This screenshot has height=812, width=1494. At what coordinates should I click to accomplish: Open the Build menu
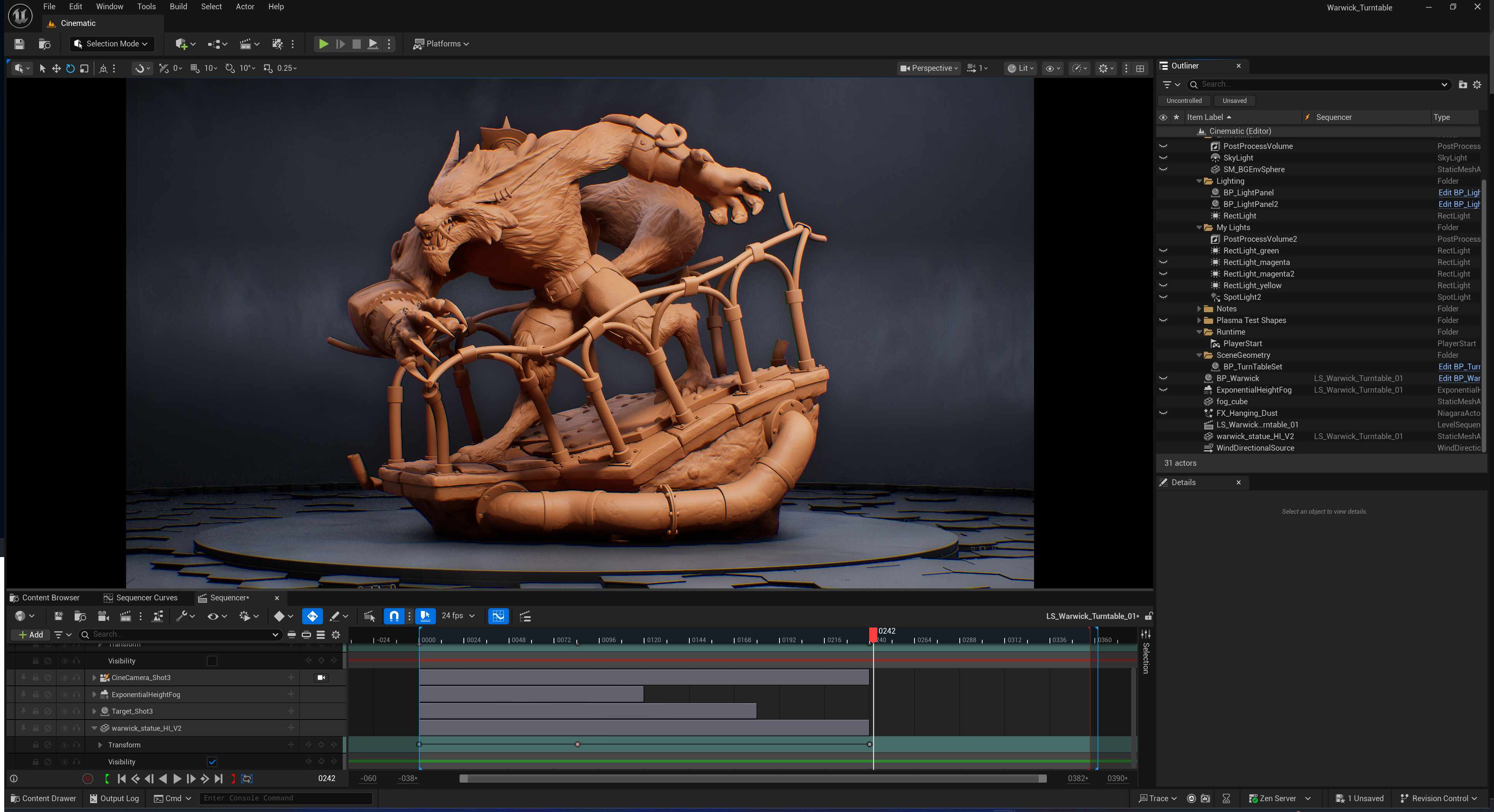coord(178,7)
